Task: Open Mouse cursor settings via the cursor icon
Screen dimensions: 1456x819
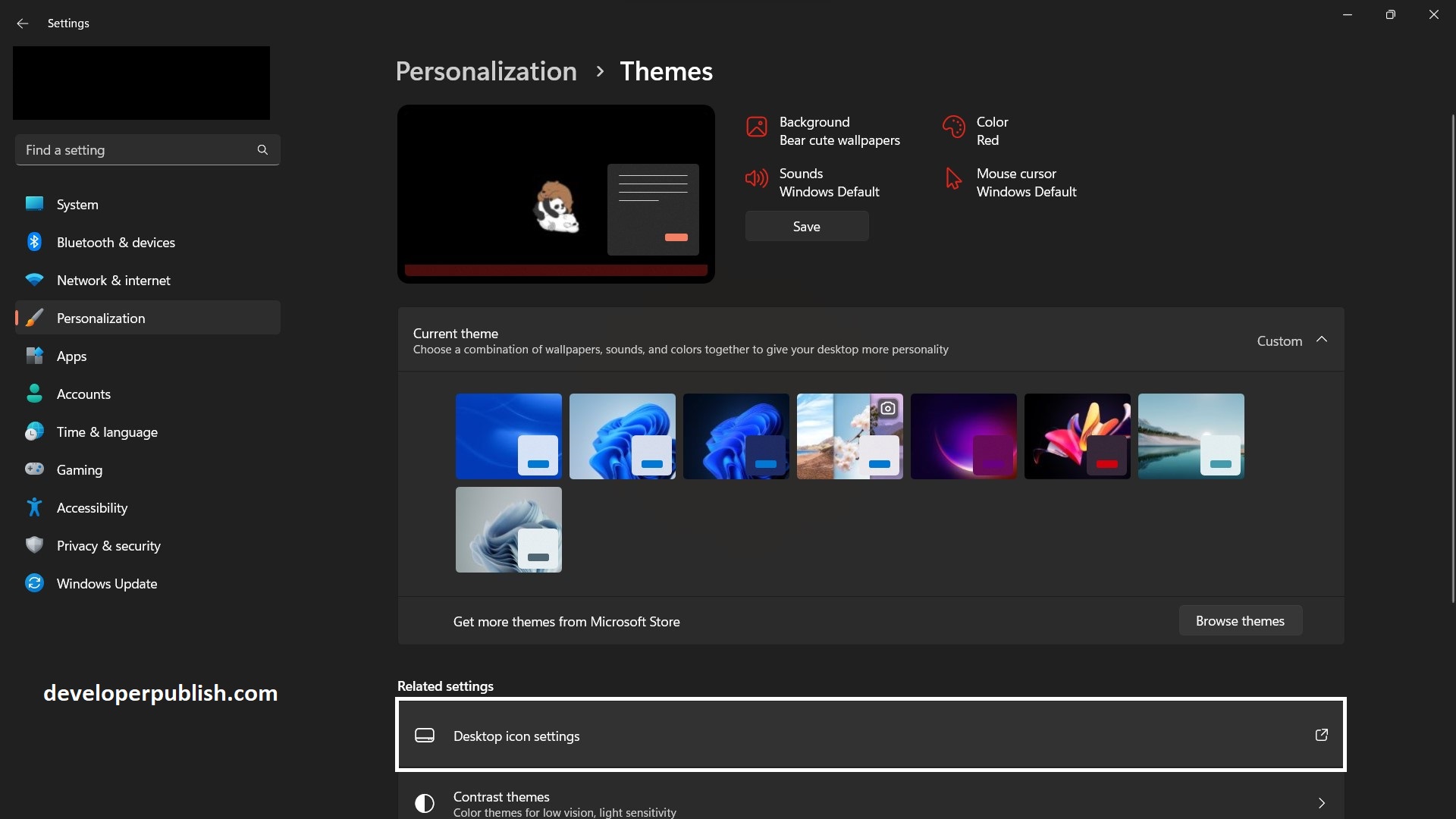Action: coord(953,179)
